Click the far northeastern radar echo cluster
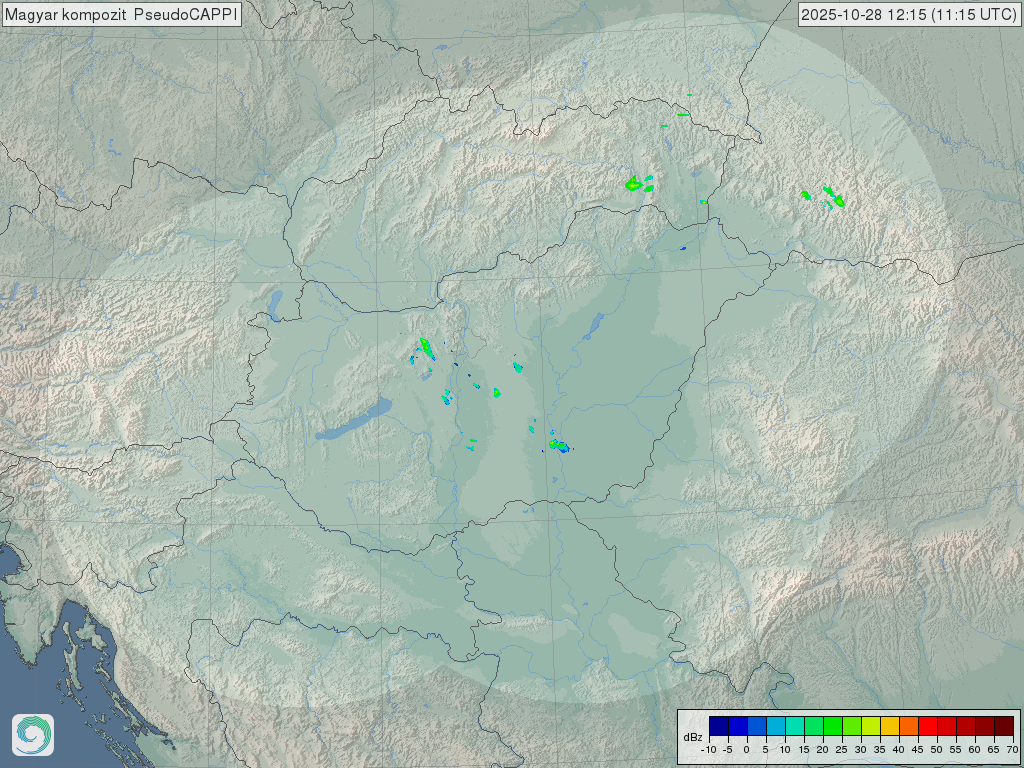Viewport: 1024px width, 768px height. click(x=831, y=196)
